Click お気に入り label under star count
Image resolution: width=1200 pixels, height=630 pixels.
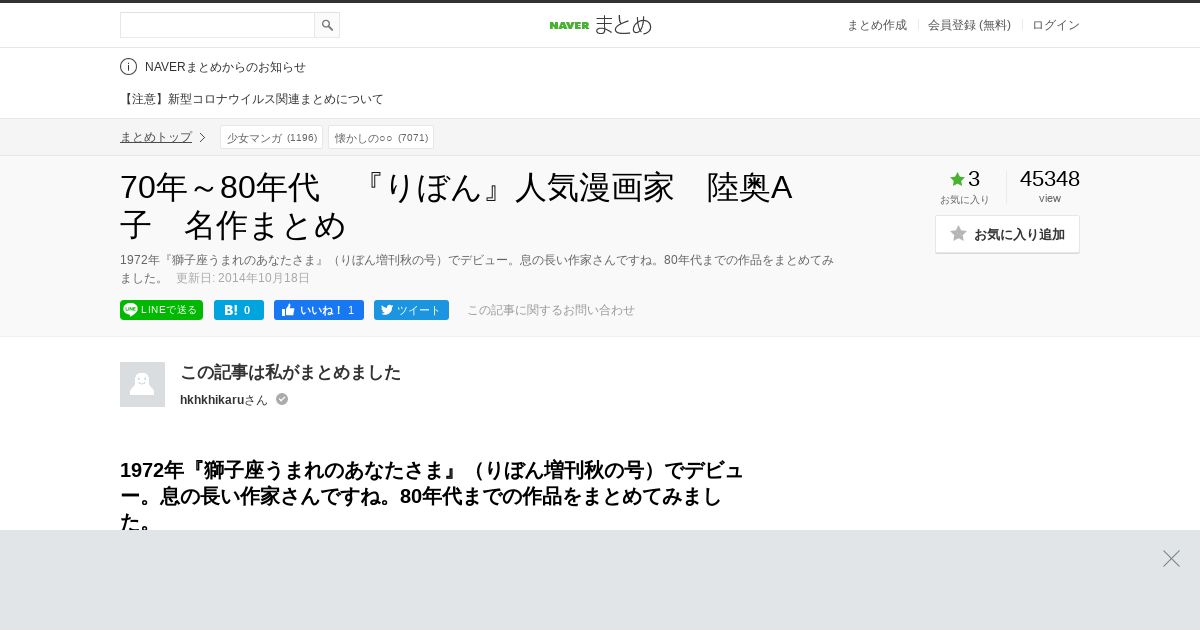(x=964, y=199)
